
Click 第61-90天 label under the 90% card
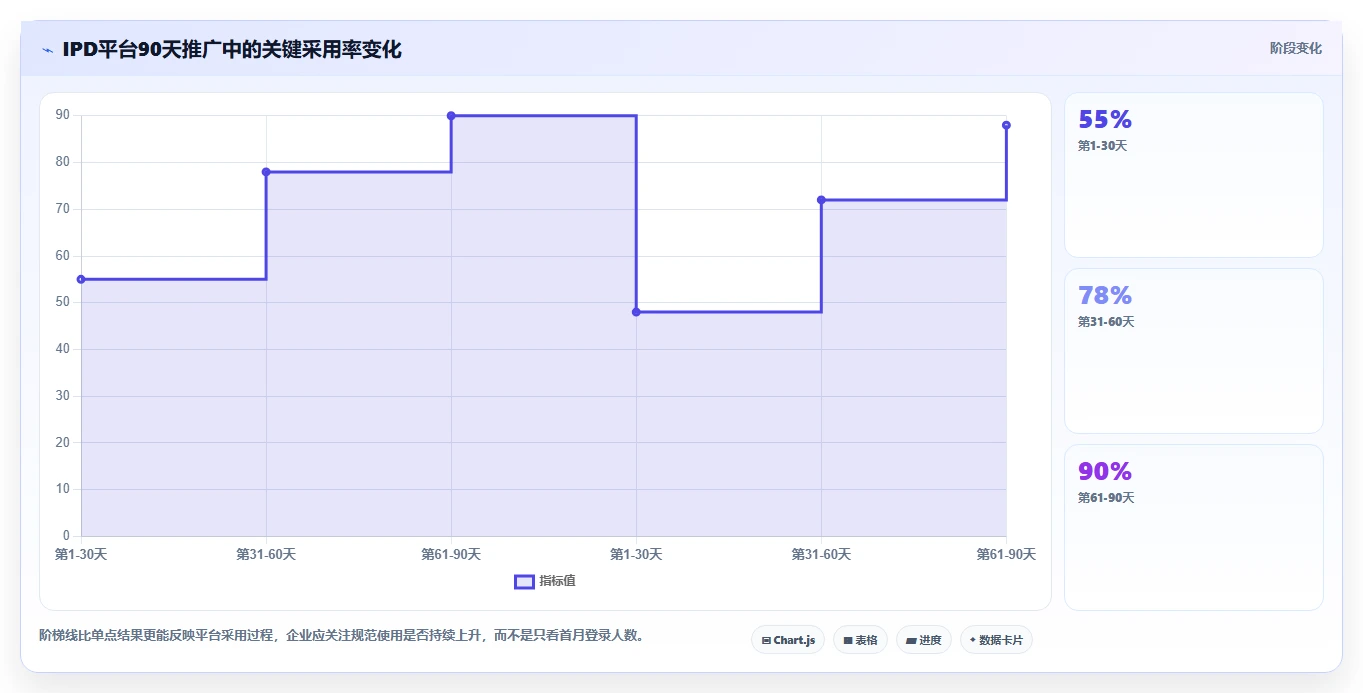click(x=1106, y=498)
